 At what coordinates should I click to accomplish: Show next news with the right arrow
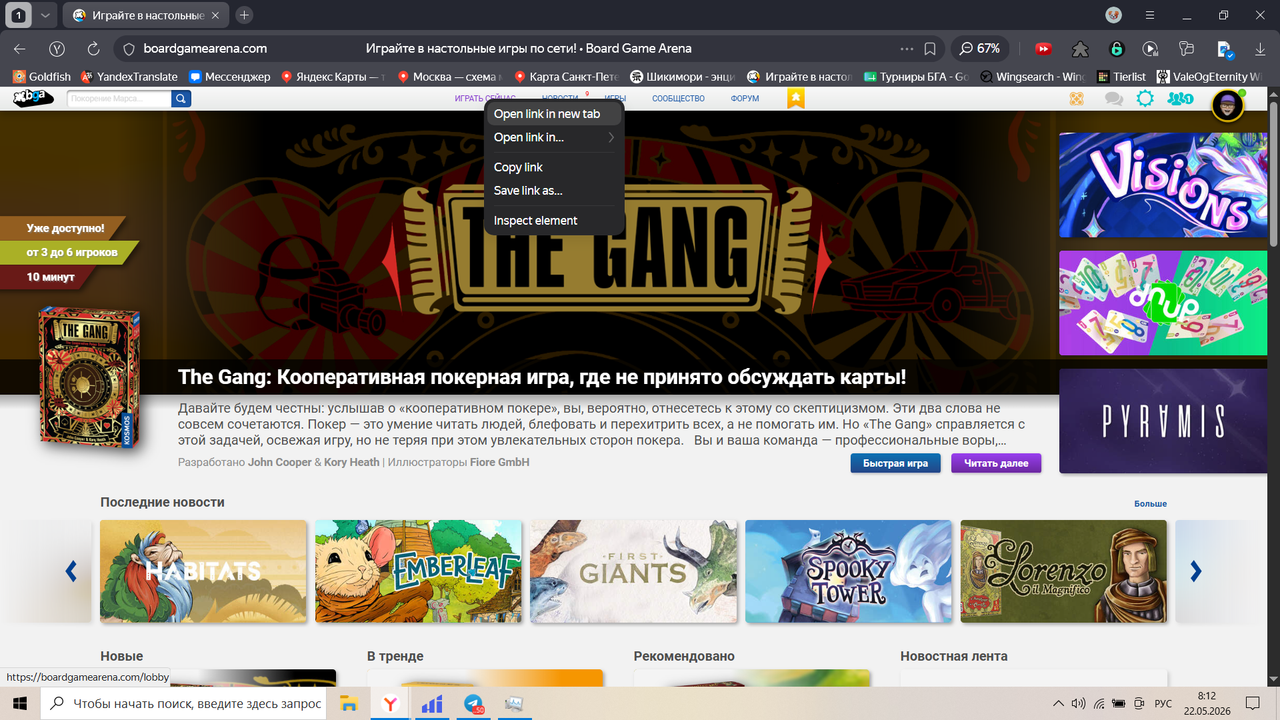coord(1196,571)
